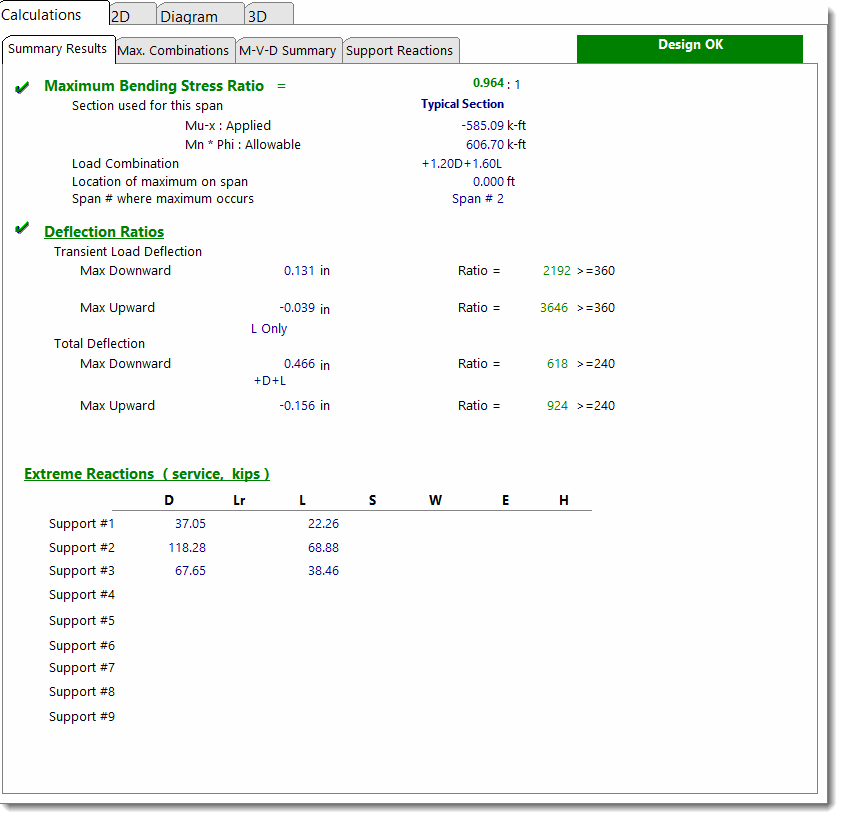Image resolution: width=843 pixels, height=818 pixels.
Task: Click the Support #1 row label
Action: click(x=82, y=523)
